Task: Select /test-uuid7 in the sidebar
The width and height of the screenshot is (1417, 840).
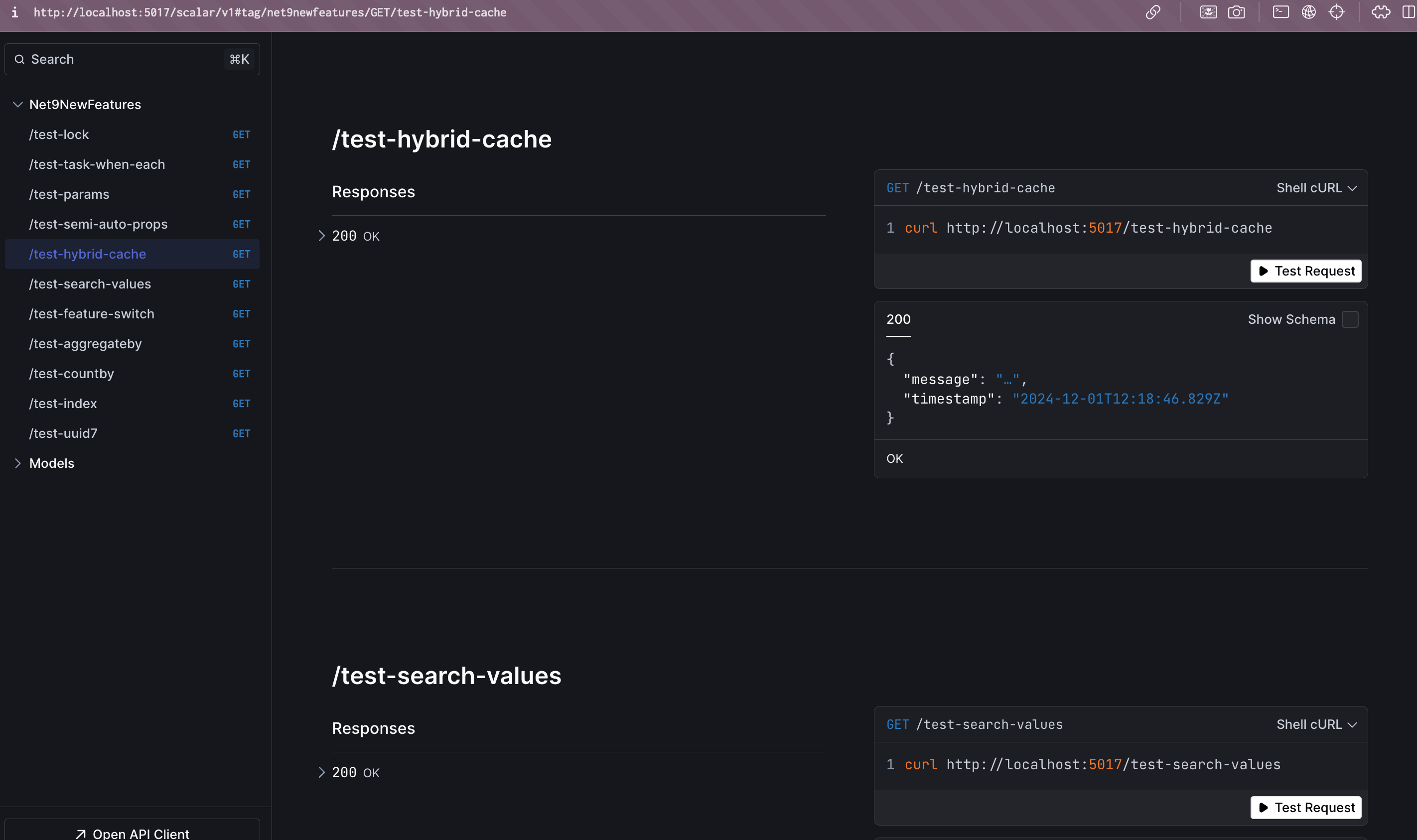Action: click(63, 433)
